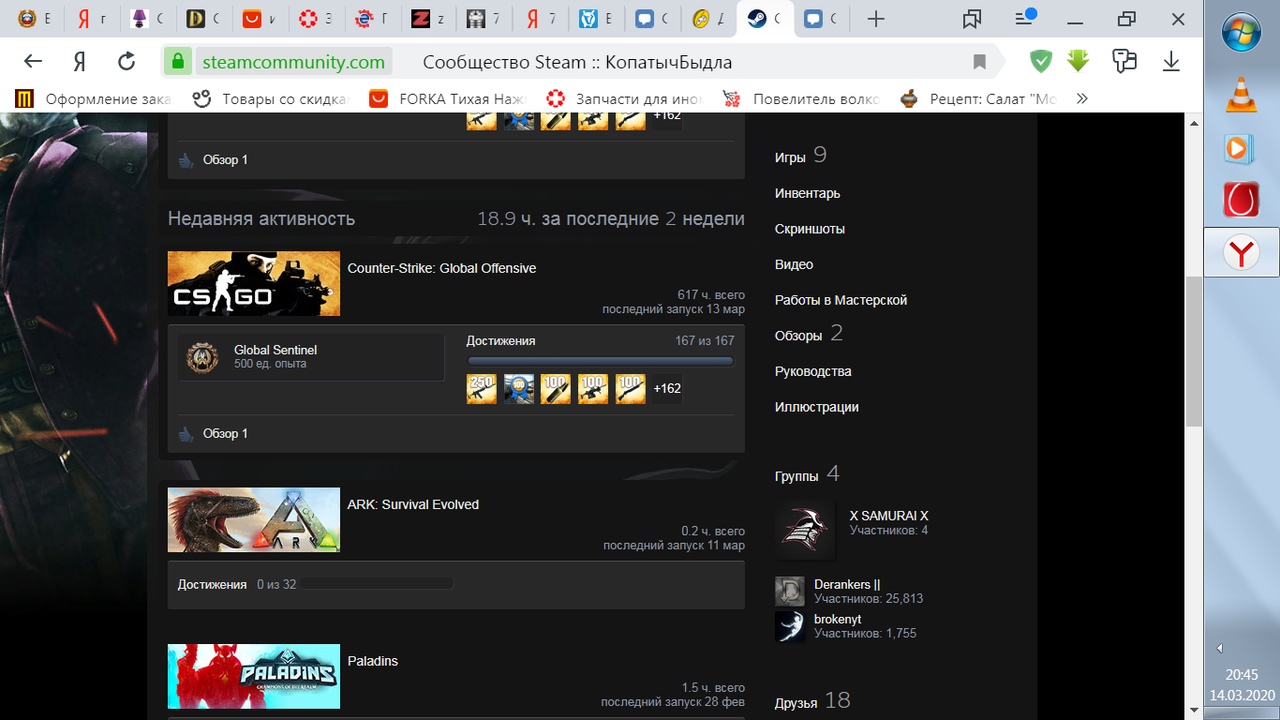Open the Товары со скидка bookmark
The image size is (1280, 720).
pos(269,98)
